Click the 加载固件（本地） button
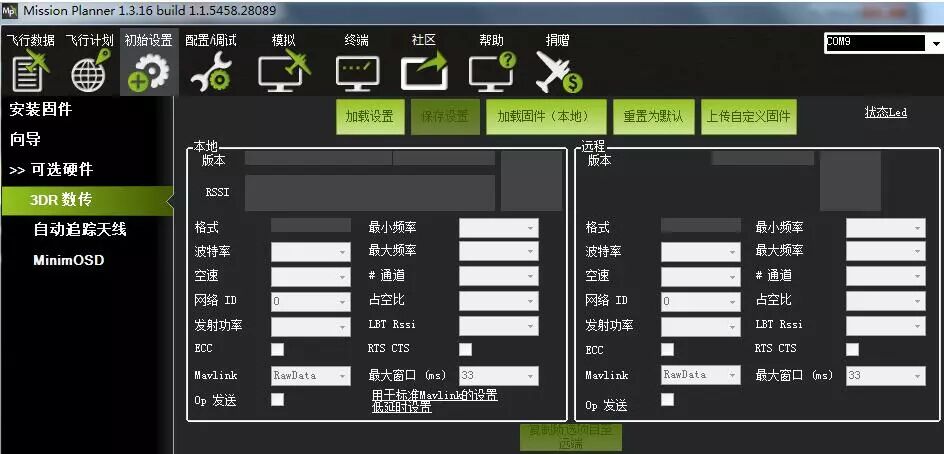Screen dimensions: 944x454 [546, 117]
